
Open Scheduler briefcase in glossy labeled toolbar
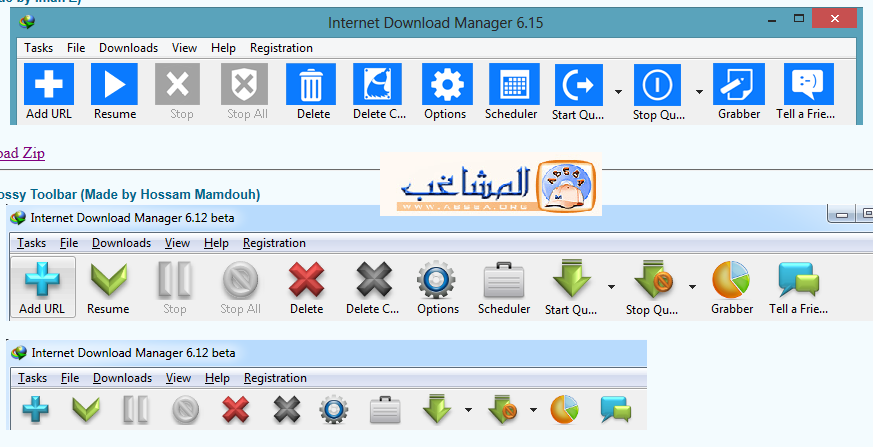(504, 280)
